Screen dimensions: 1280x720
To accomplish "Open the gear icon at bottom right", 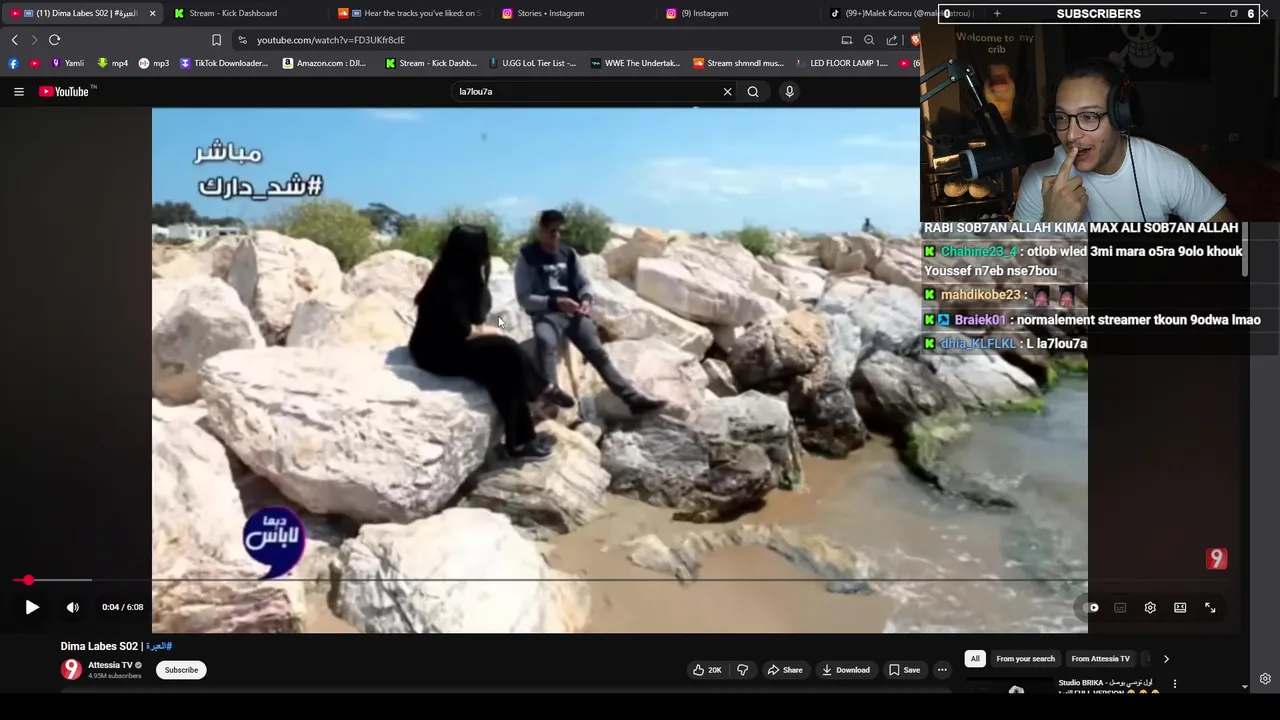I will pos(1265,679).
